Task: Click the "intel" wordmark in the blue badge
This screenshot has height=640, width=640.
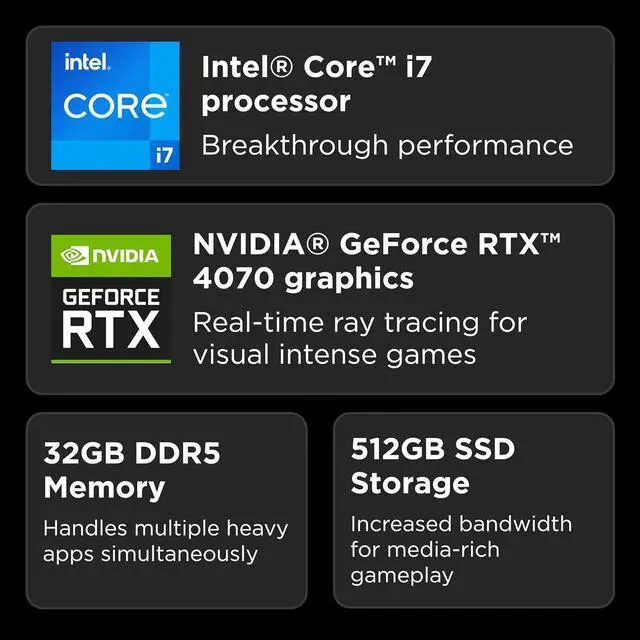Action: click(x=88, y=63)
